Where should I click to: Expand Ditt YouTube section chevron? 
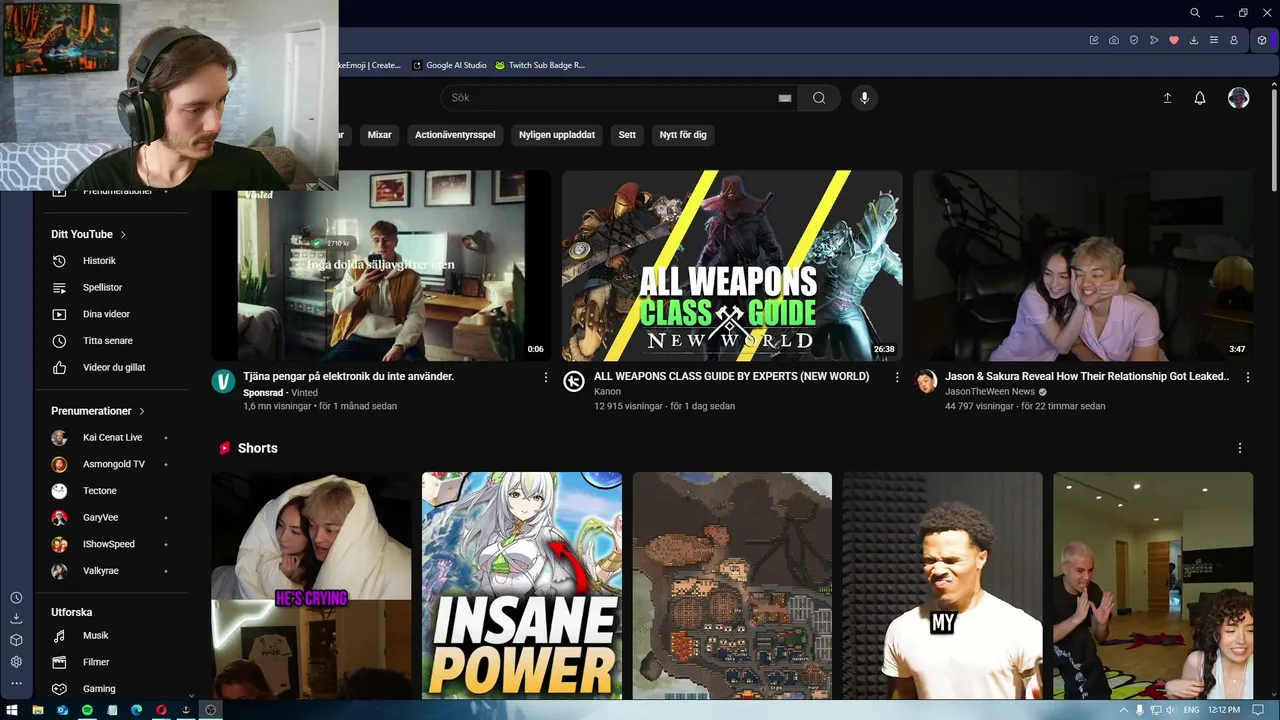[x=123, y=234]
